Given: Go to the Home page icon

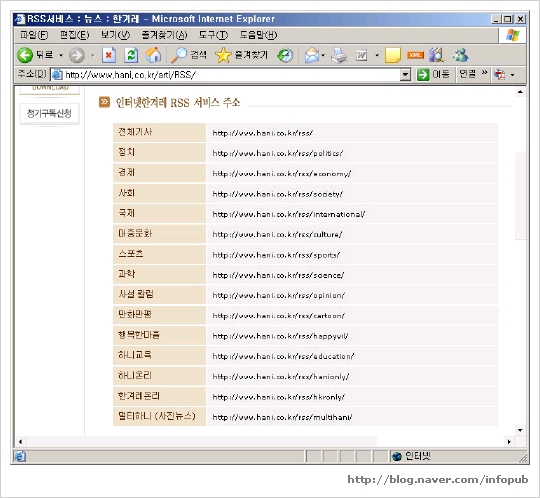Looking at the screenshot, I should tap(153, 55).
